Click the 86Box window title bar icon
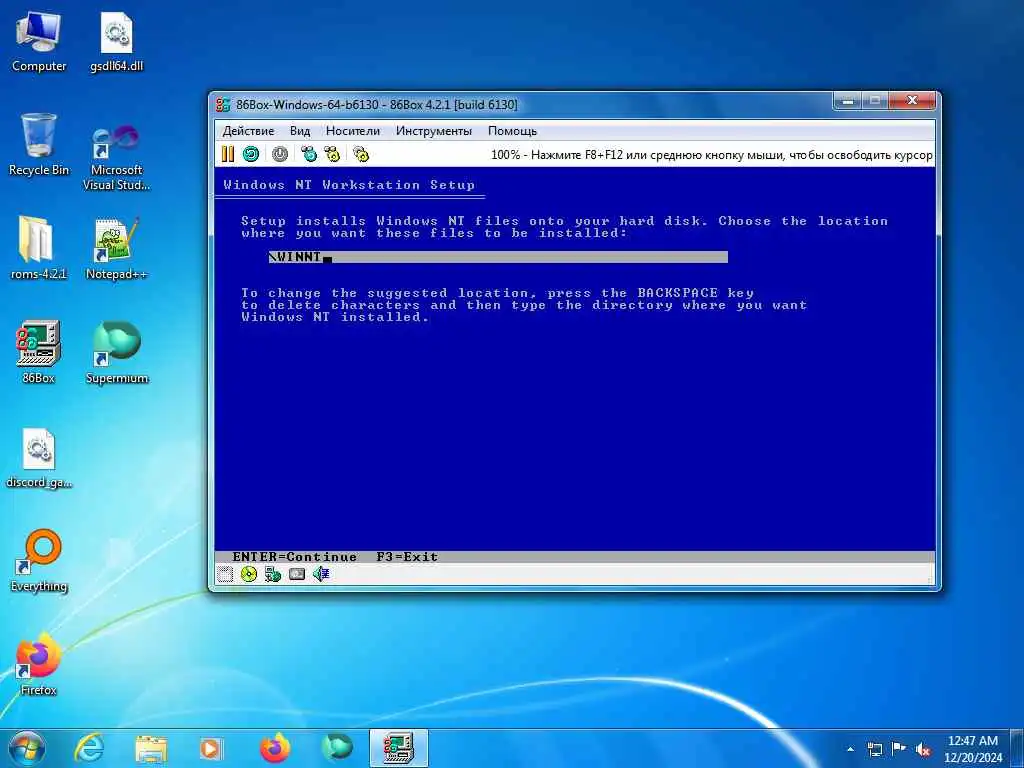This screenshot has width=1024, height=768. coord(223,104)
